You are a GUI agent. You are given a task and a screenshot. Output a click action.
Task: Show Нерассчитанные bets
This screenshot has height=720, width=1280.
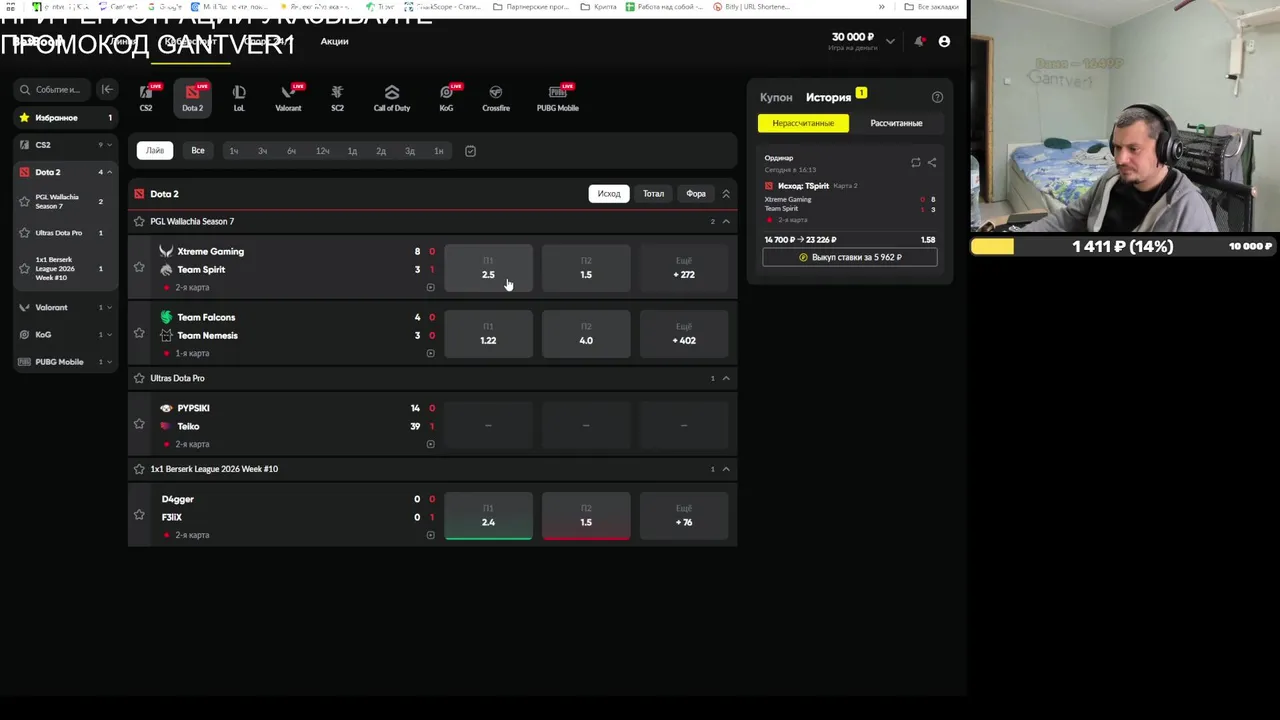click(x=803, y=123)
